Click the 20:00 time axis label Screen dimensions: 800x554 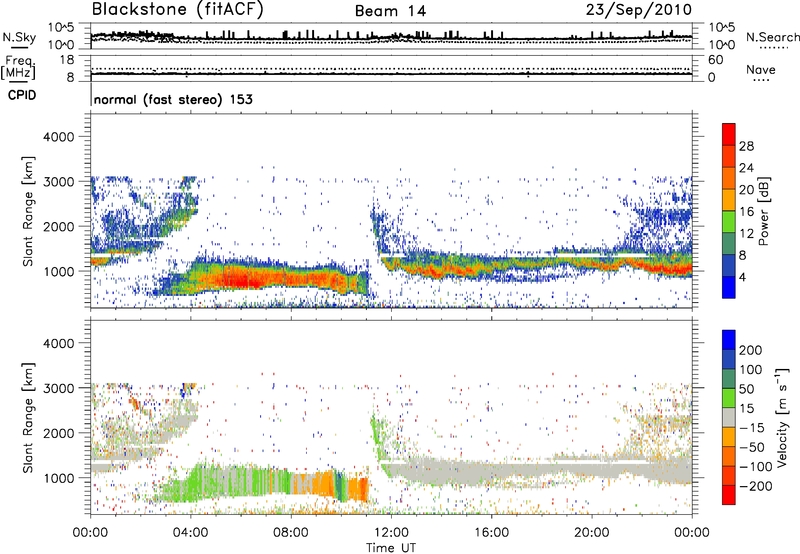[x=592, y=533]
